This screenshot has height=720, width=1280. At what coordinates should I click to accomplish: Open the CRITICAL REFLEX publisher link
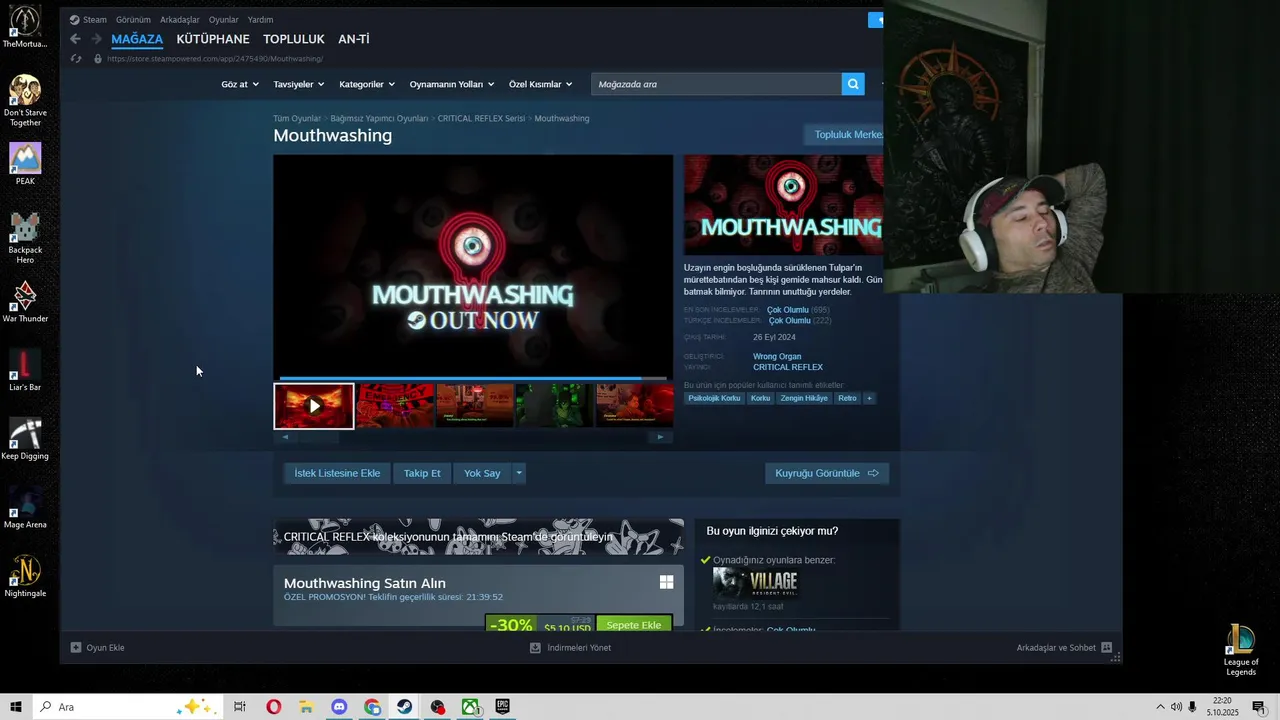(788, 367)
